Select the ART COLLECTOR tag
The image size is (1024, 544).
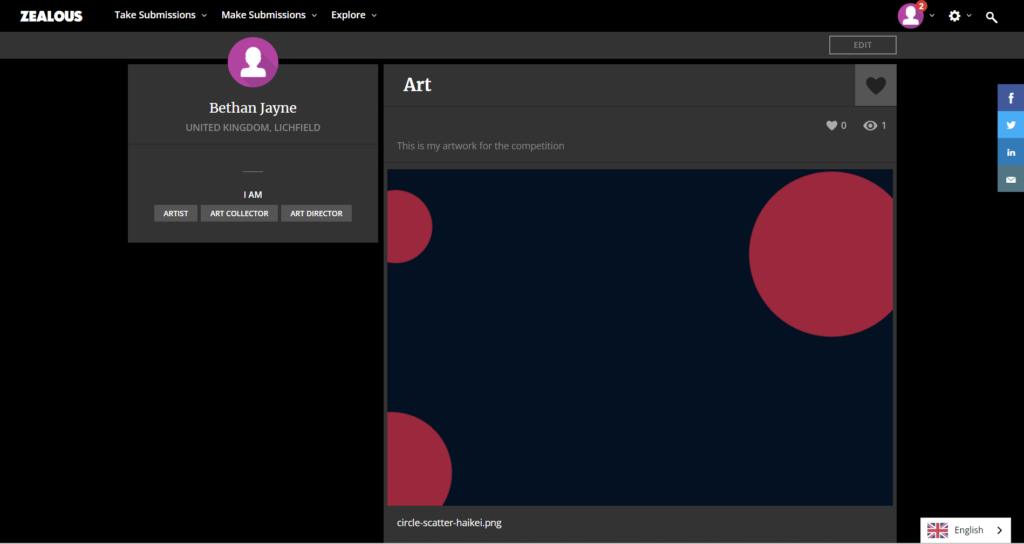(239, 213)
